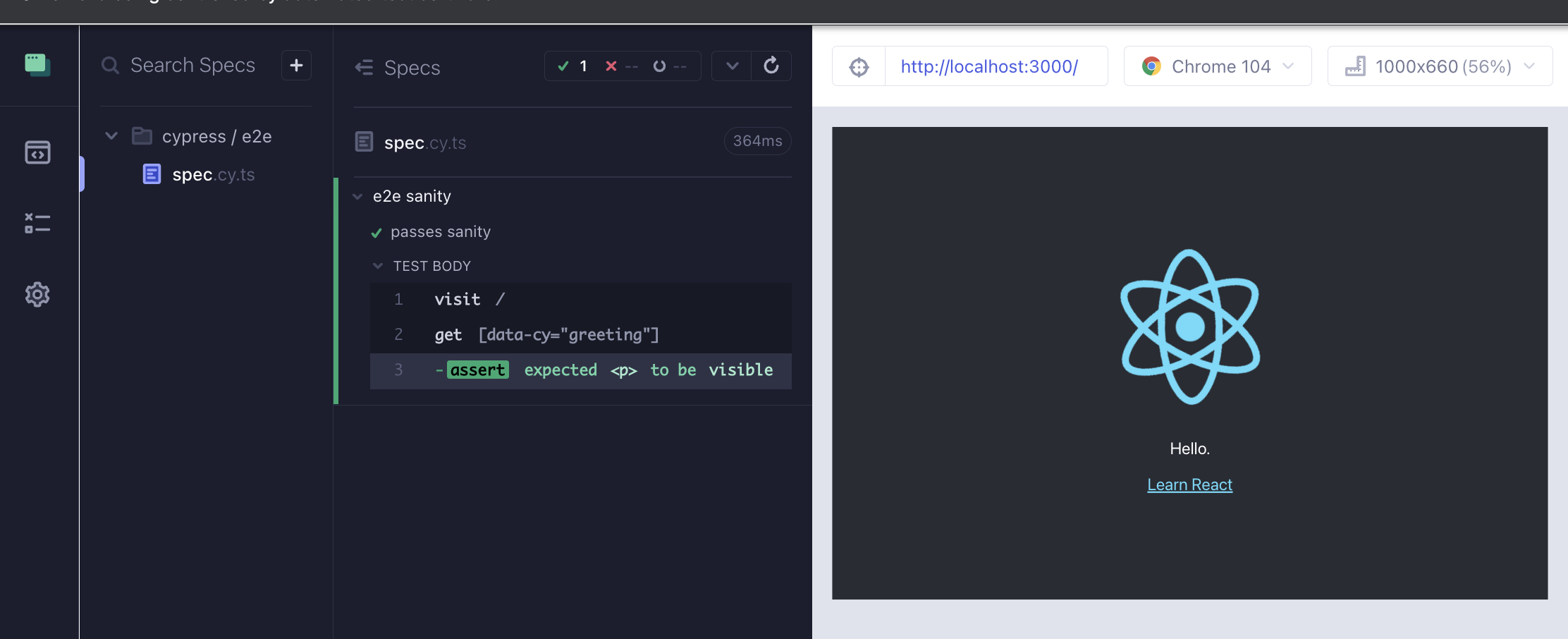Screen dimensions: 1568x639
Task: Click spec.cy.ts file icon in tree
Action: tap(152, 174)
